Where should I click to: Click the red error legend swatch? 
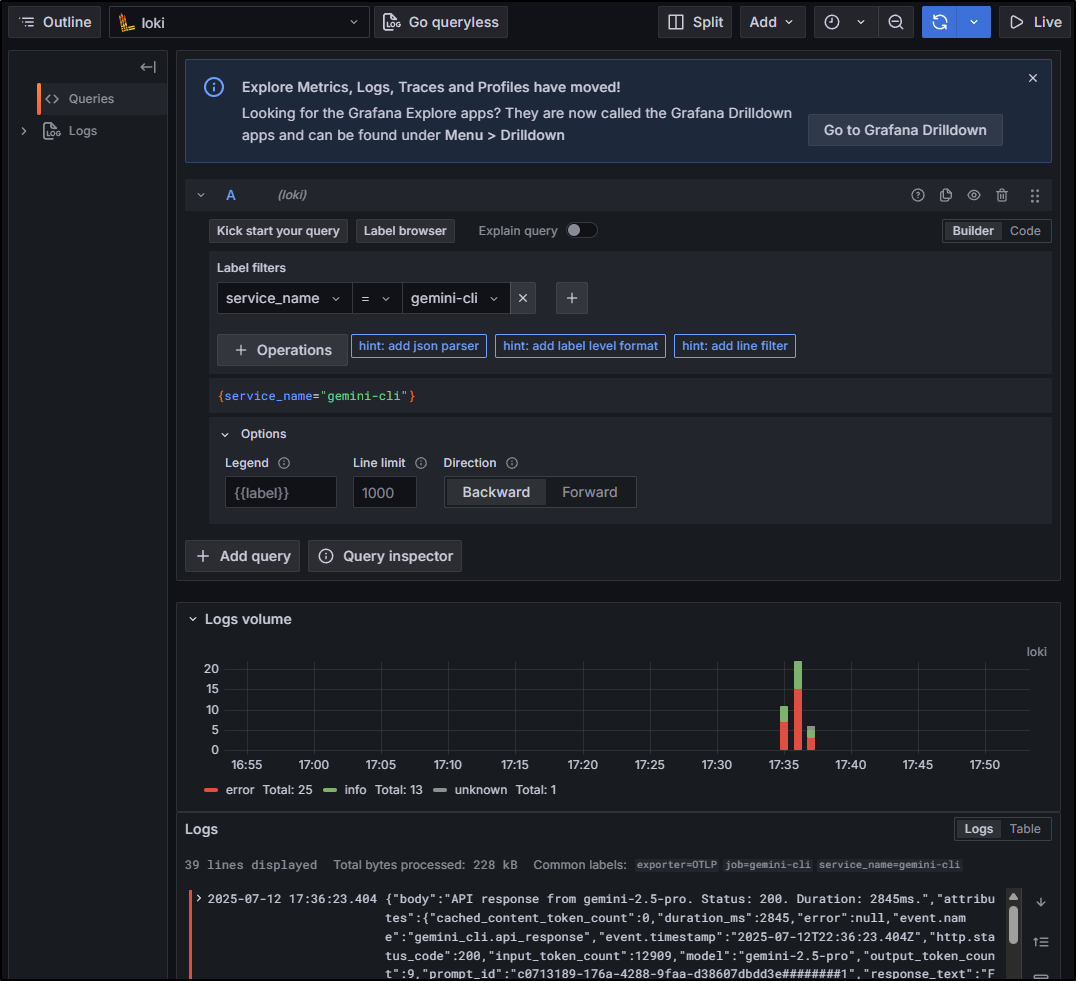click(x=211, y=790)
